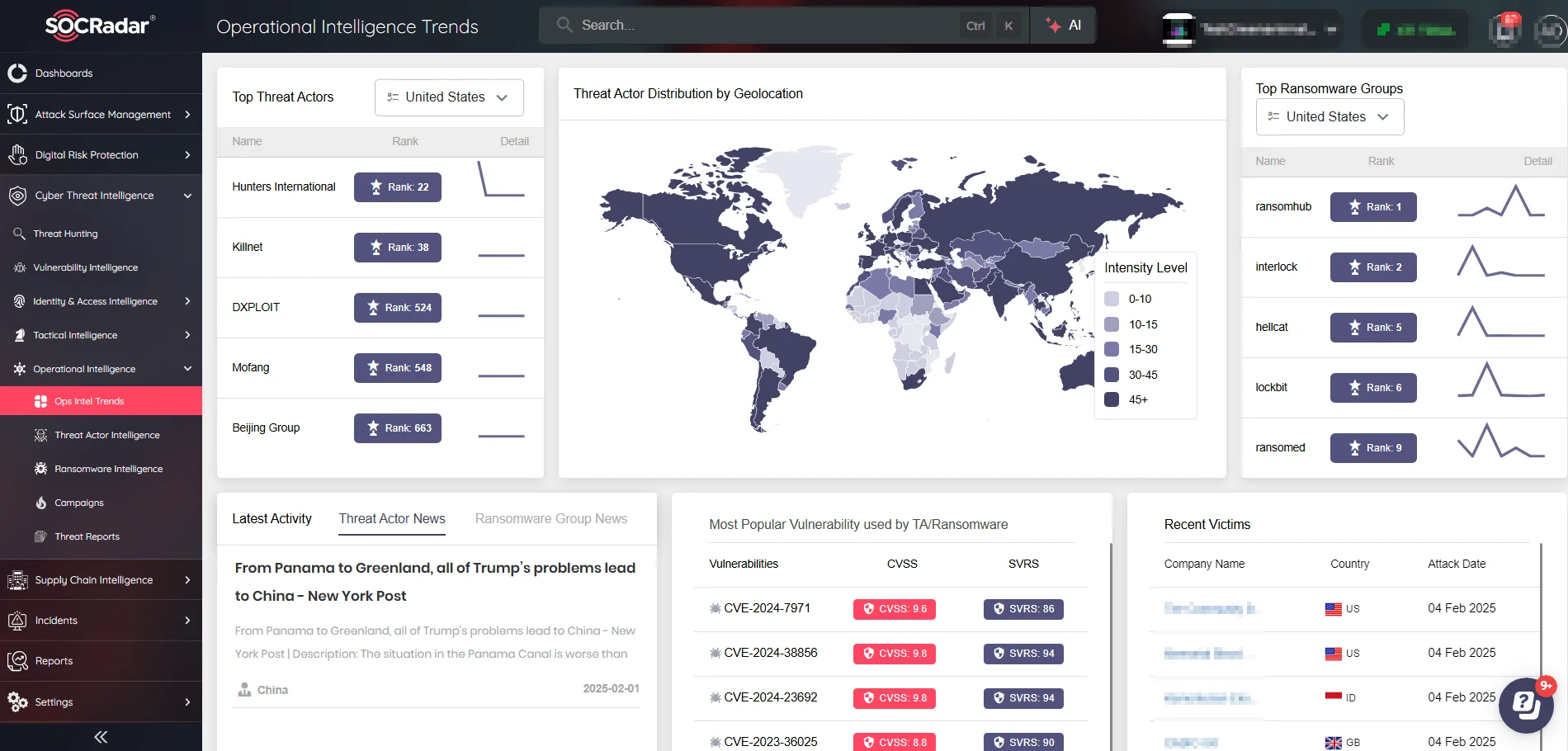The image size is (1568, 751).
Task: Open Top Ransomware Groups country dropdown
Action: point(1329,117)
